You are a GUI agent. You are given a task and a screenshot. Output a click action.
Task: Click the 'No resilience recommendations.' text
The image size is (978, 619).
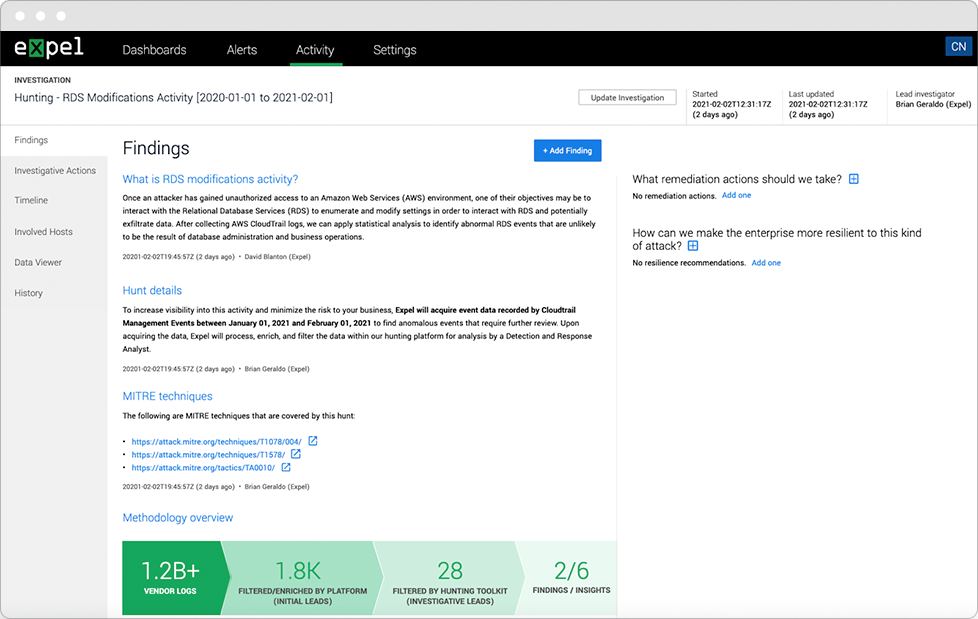pos(689,263)
